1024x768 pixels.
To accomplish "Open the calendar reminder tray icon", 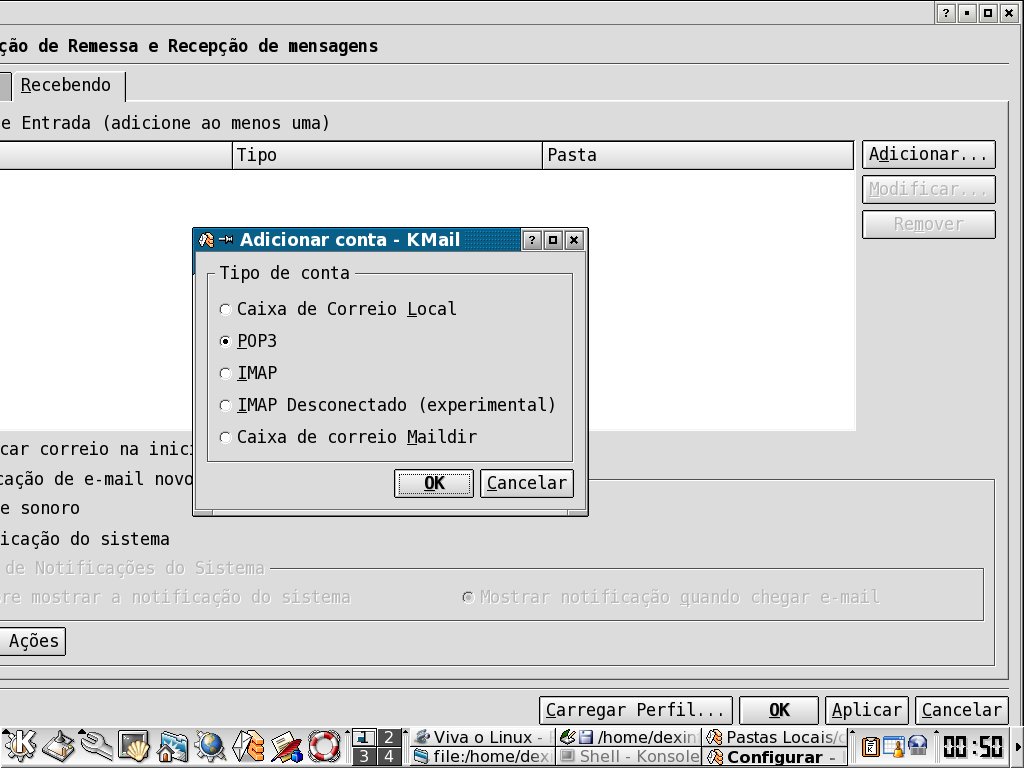I will [x=893, y=746].
